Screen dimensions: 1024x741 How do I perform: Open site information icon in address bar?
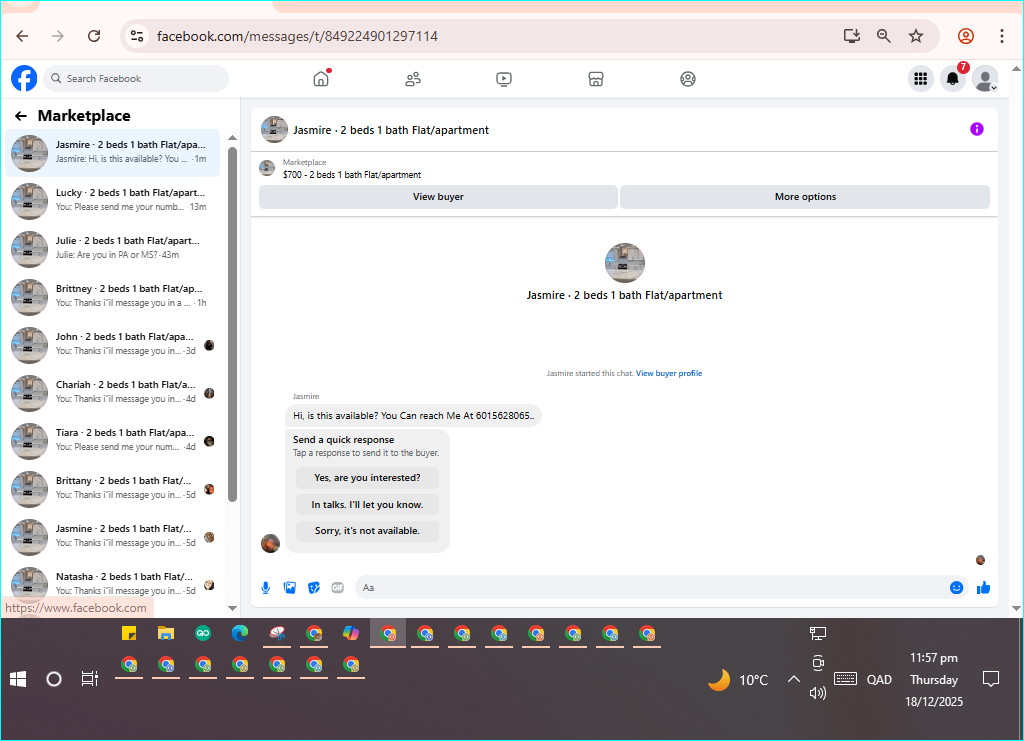[x=136, y=36]
